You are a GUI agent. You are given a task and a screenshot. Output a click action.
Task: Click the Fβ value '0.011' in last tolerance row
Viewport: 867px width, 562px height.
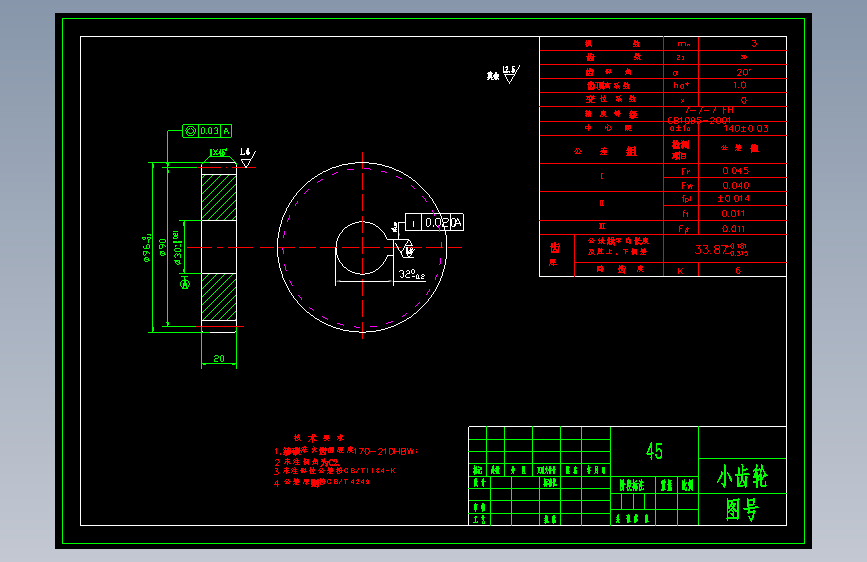733,228
